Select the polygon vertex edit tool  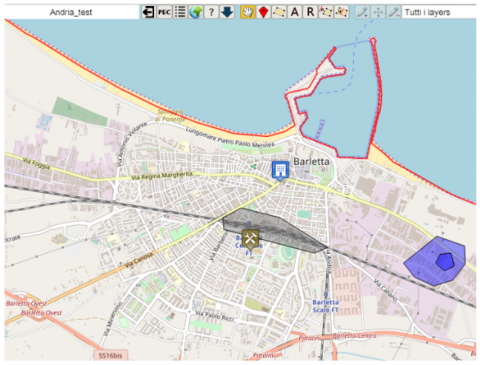(326, 12)
